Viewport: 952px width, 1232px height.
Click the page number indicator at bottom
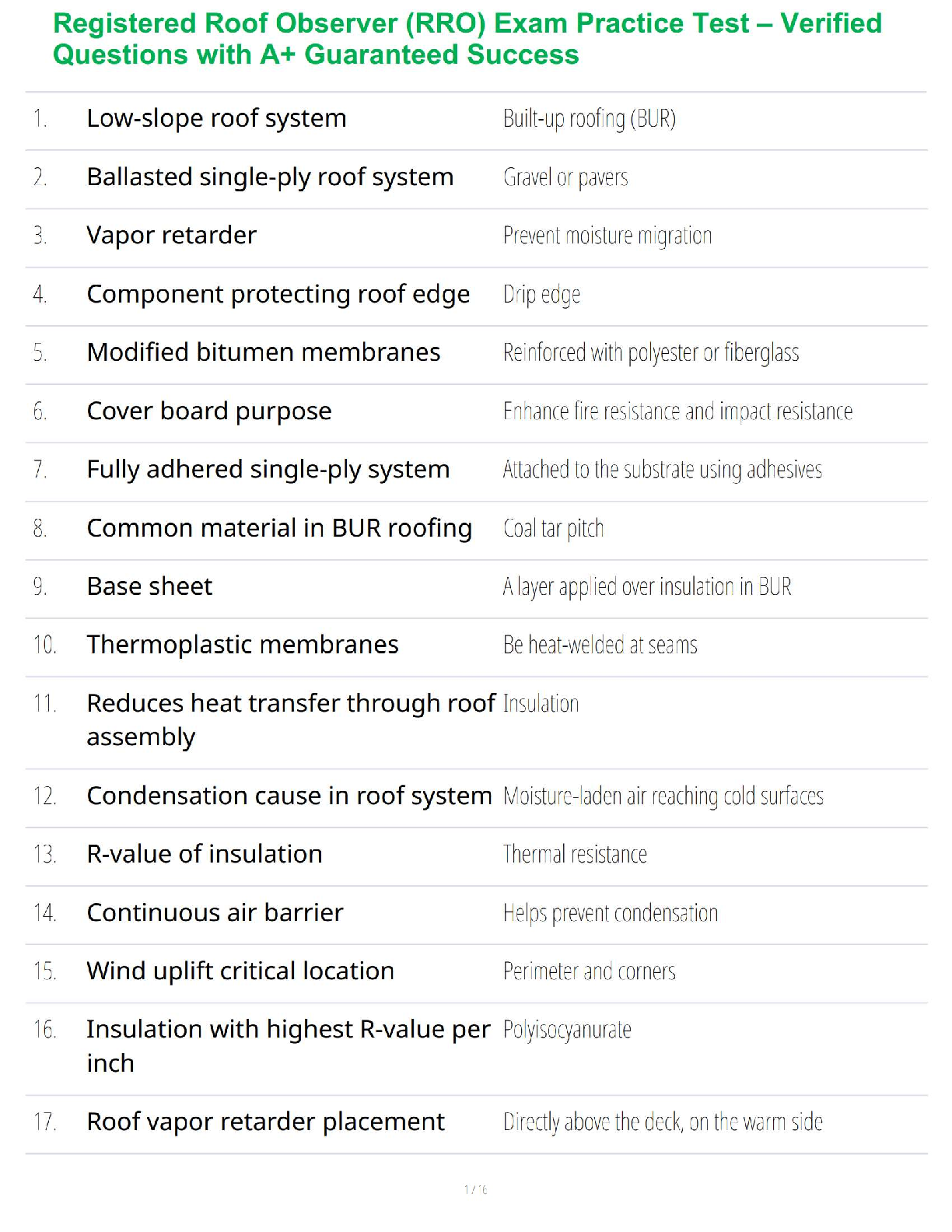(x=475, y=1189)
